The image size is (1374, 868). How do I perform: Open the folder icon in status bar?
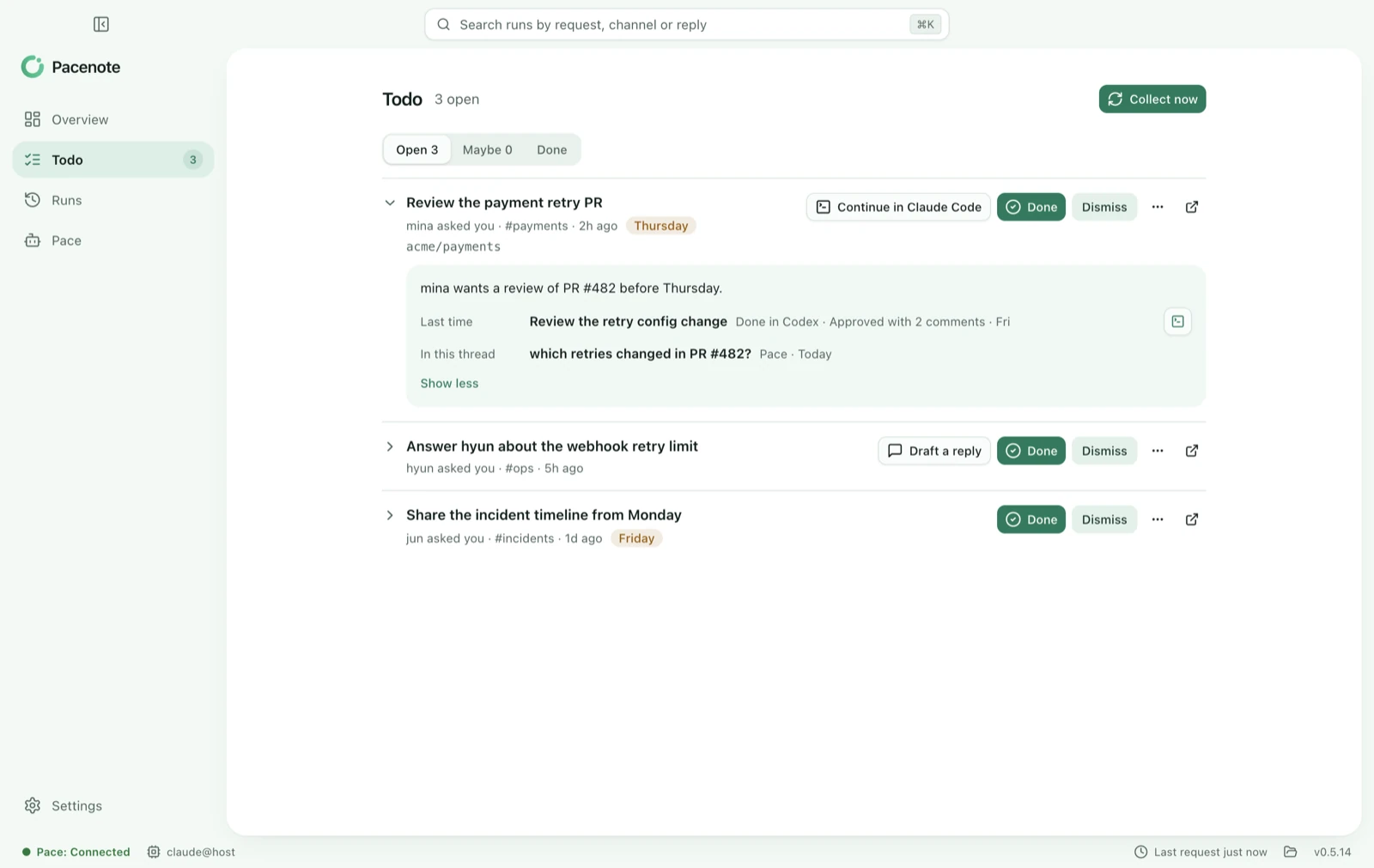point(1290,852)
